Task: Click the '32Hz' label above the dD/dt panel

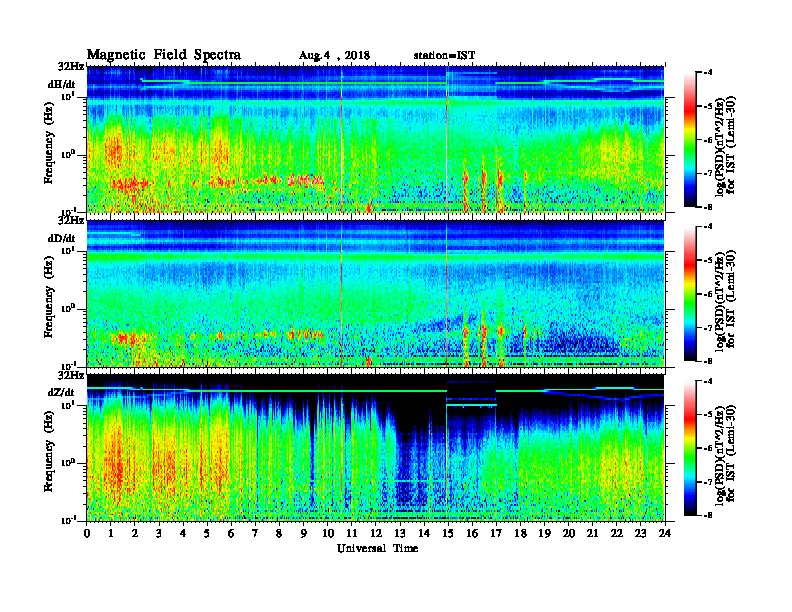Action: coord(71,220)
